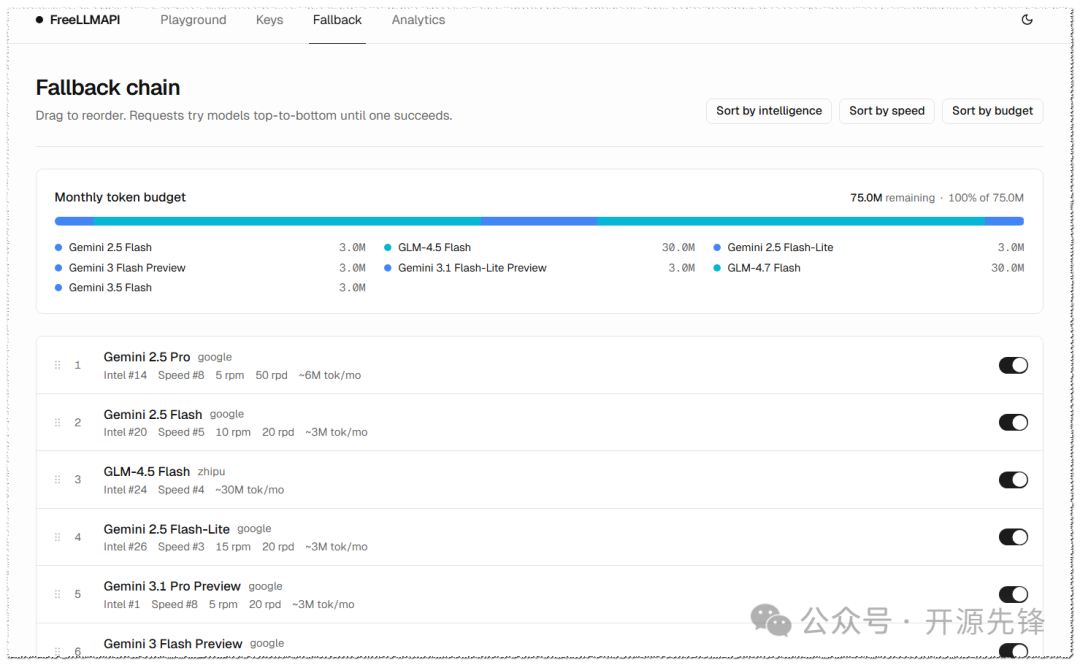Switch off Gemini 3.1 Pro Preview toggle

tap(1013, 594)
